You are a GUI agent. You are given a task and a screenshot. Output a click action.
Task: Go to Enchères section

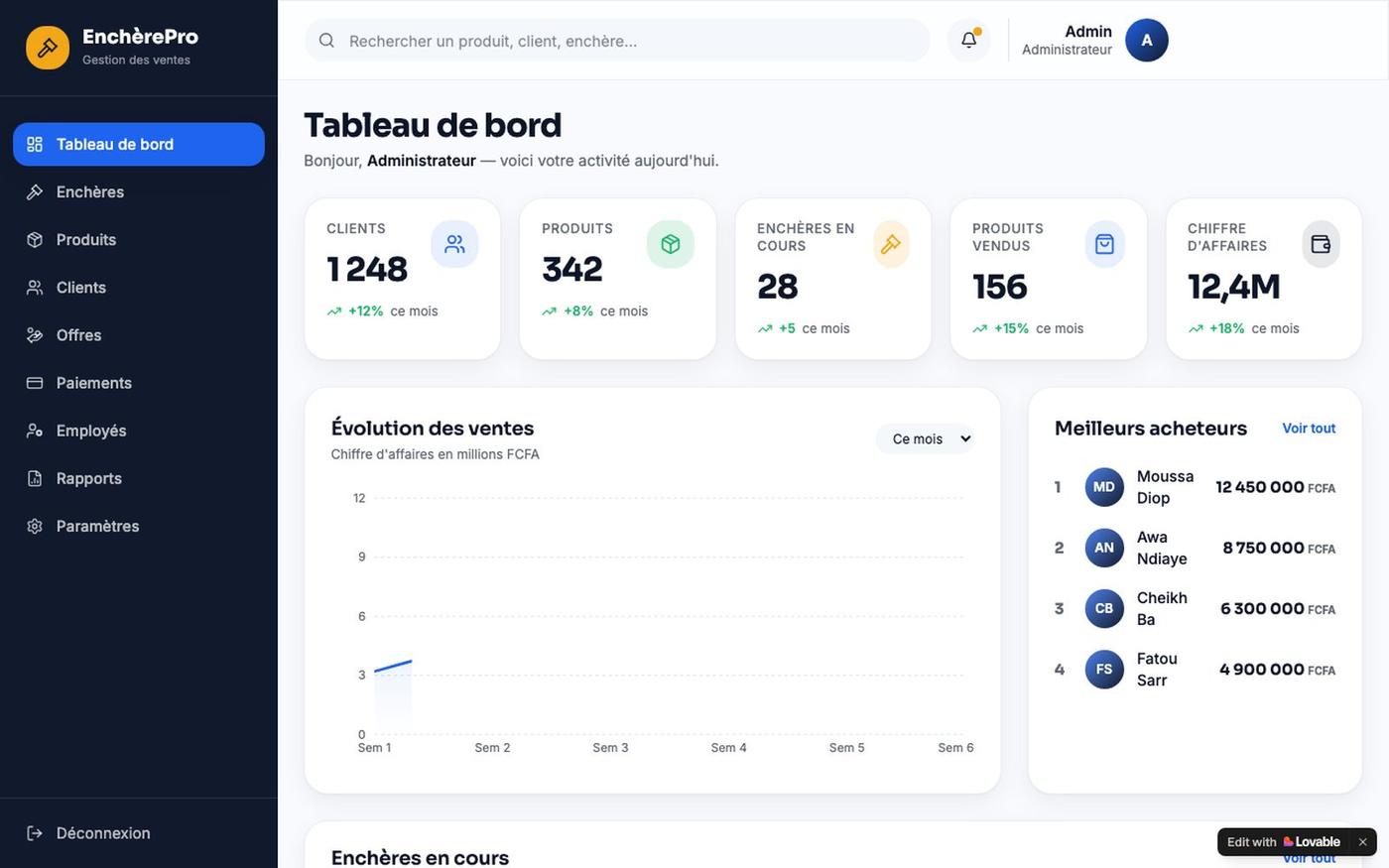139,192
